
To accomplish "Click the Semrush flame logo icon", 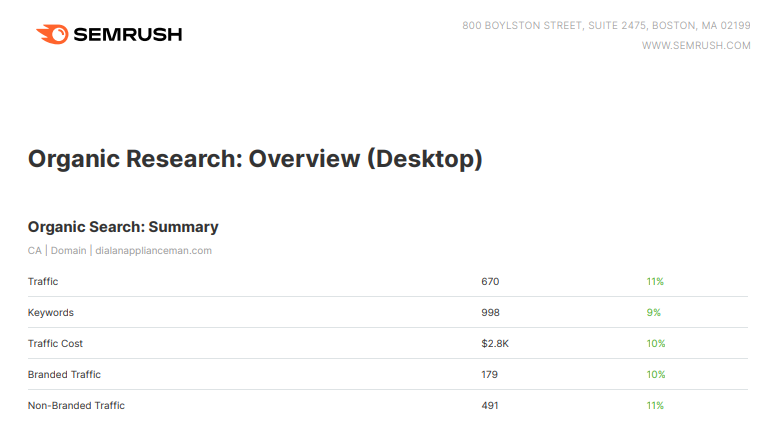I will tap(52, 35).
